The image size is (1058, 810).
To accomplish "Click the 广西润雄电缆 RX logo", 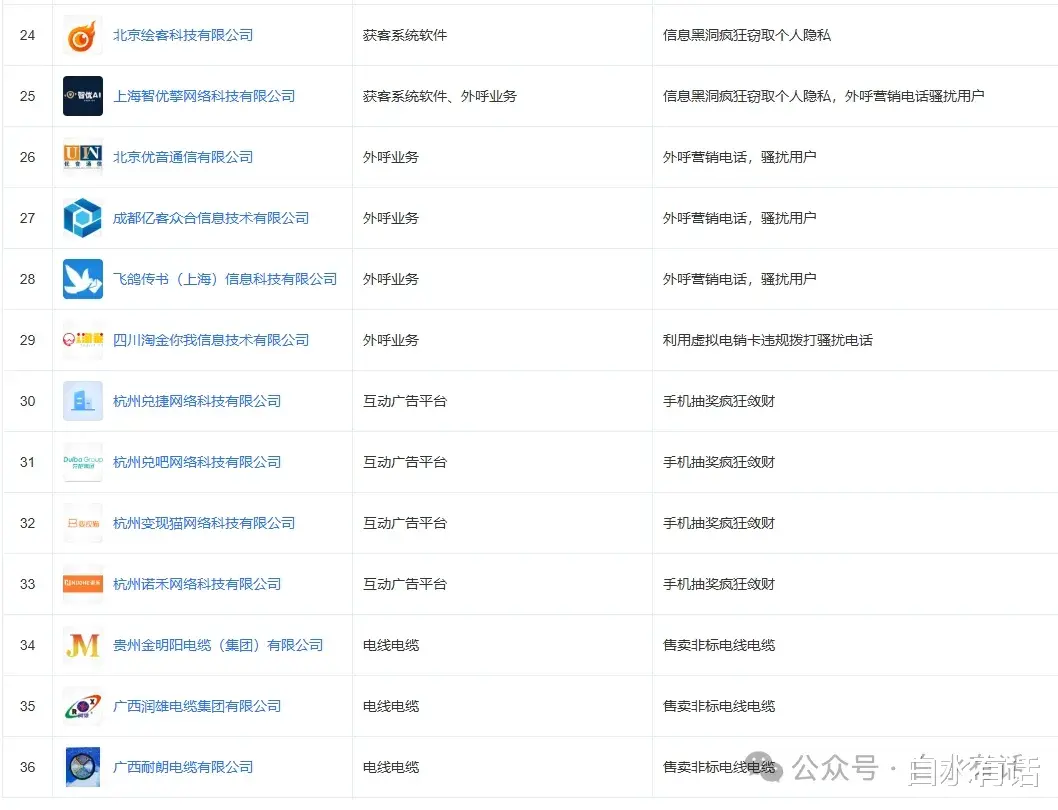I will 82,706.
